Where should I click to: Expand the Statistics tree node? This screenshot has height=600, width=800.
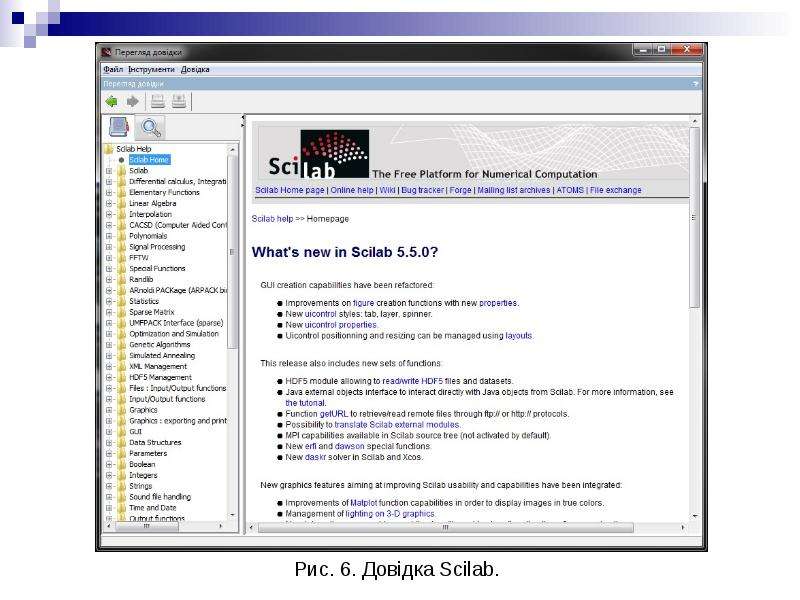[109, 302]
